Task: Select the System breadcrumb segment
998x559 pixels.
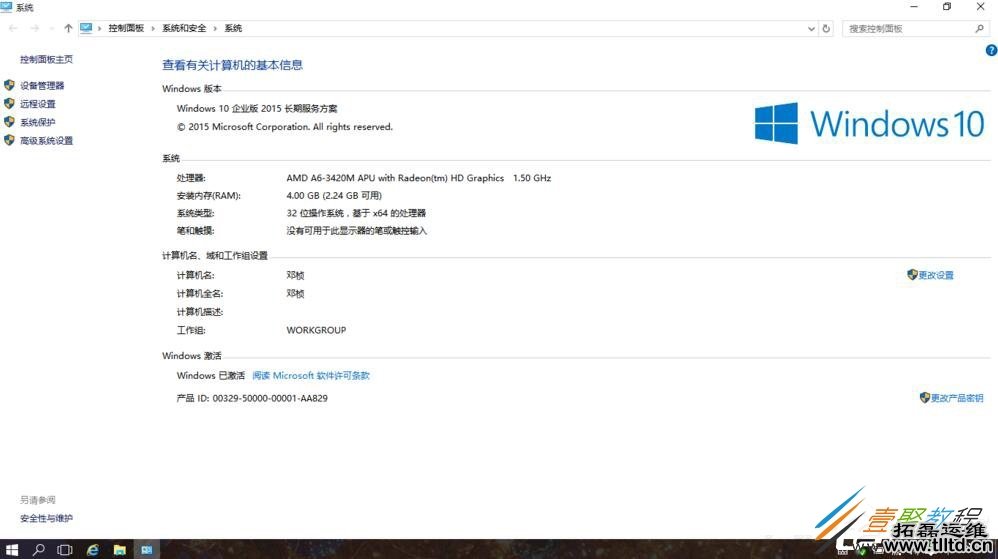Action: (233, 28)
